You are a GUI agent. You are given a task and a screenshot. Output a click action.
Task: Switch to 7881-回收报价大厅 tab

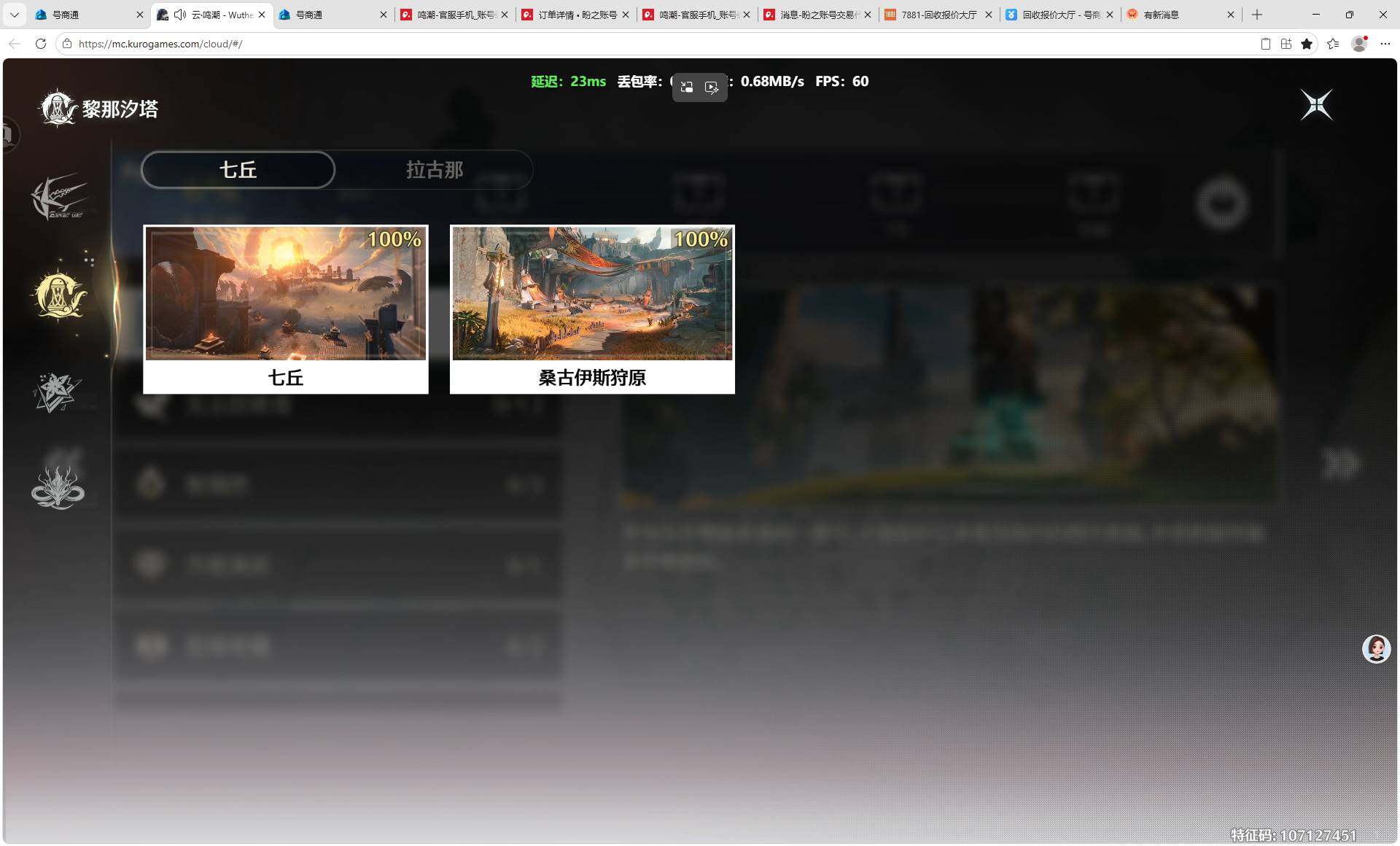(x=940, y=15)
